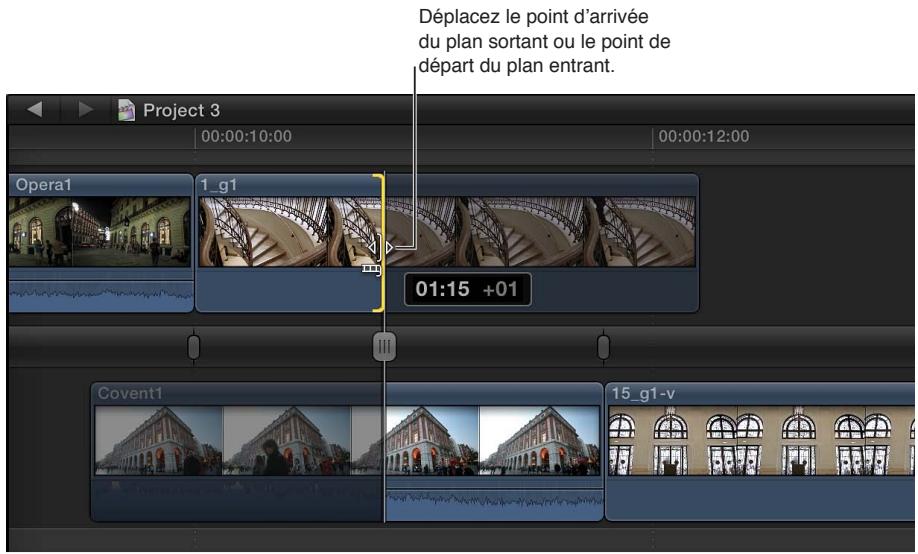Click the precision editor center handle
Viewport: 918px width, 554px height.
(x=384, y=347)
